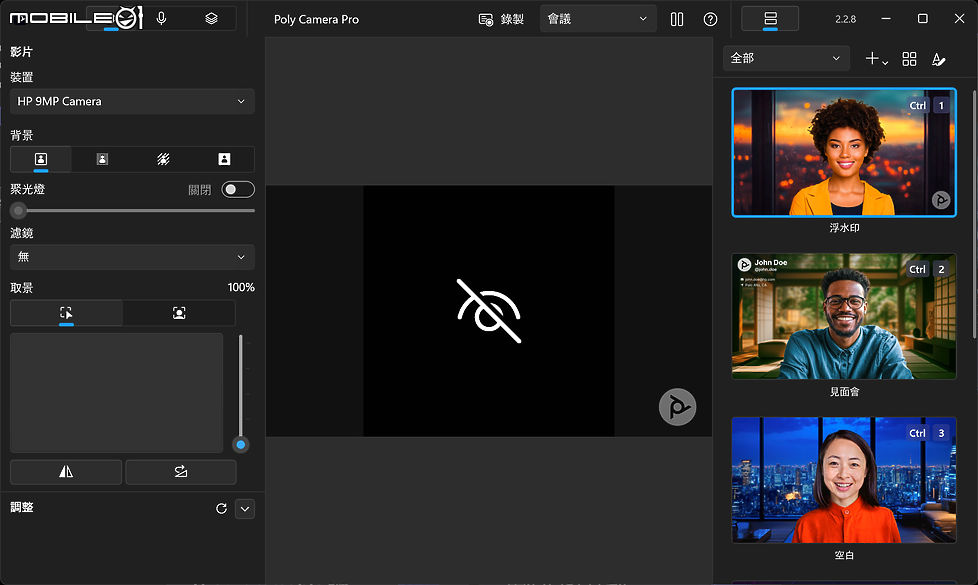Select the manual framing mode icon
Image resolution: width=978 pixels, height=585 pixels.
(x=66, y=312)
